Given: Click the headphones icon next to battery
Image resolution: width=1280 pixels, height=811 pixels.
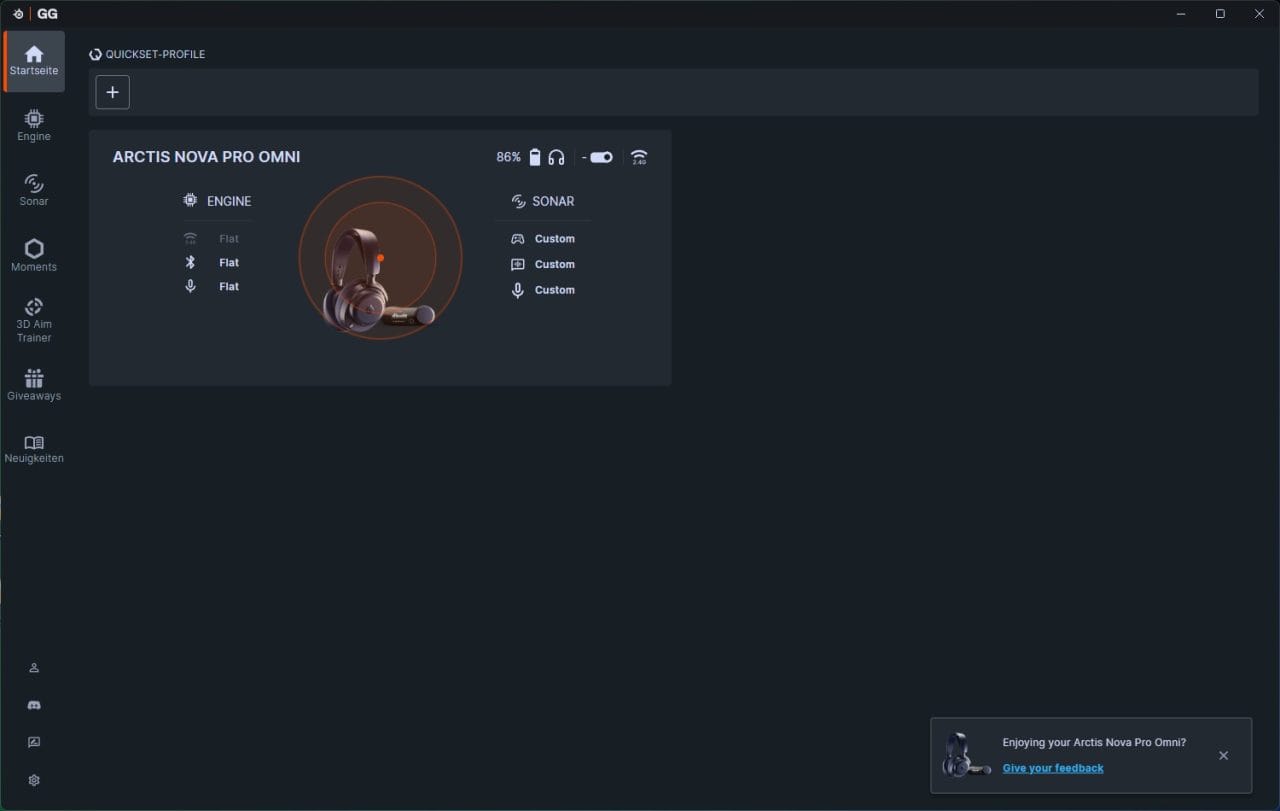Looking at the screenshot, I should (x=557, y=157).
